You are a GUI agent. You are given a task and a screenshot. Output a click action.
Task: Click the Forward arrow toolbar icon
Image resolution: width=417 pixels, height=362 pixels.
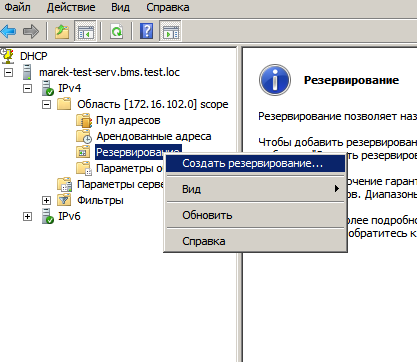click(x=31, y=31)
